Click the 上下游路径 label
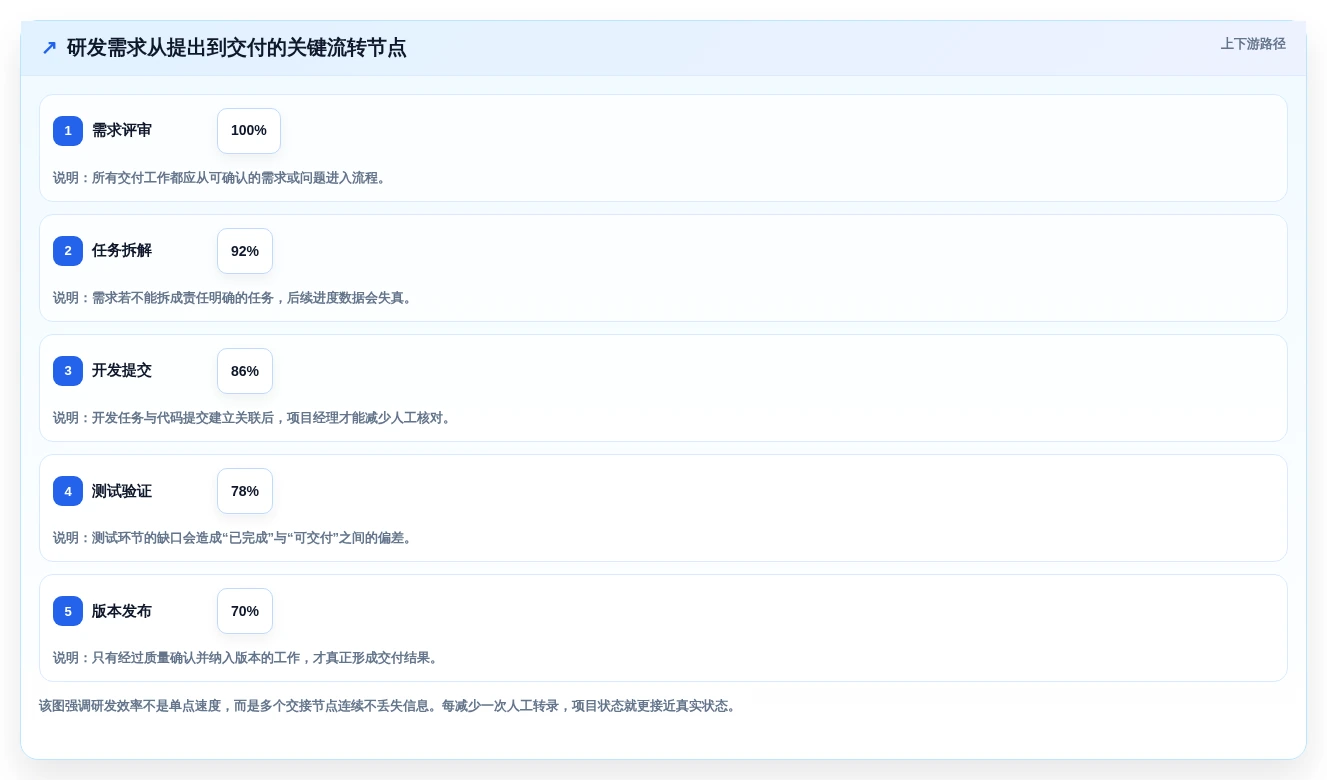 pyautogui.click(x=1253, y=44)
